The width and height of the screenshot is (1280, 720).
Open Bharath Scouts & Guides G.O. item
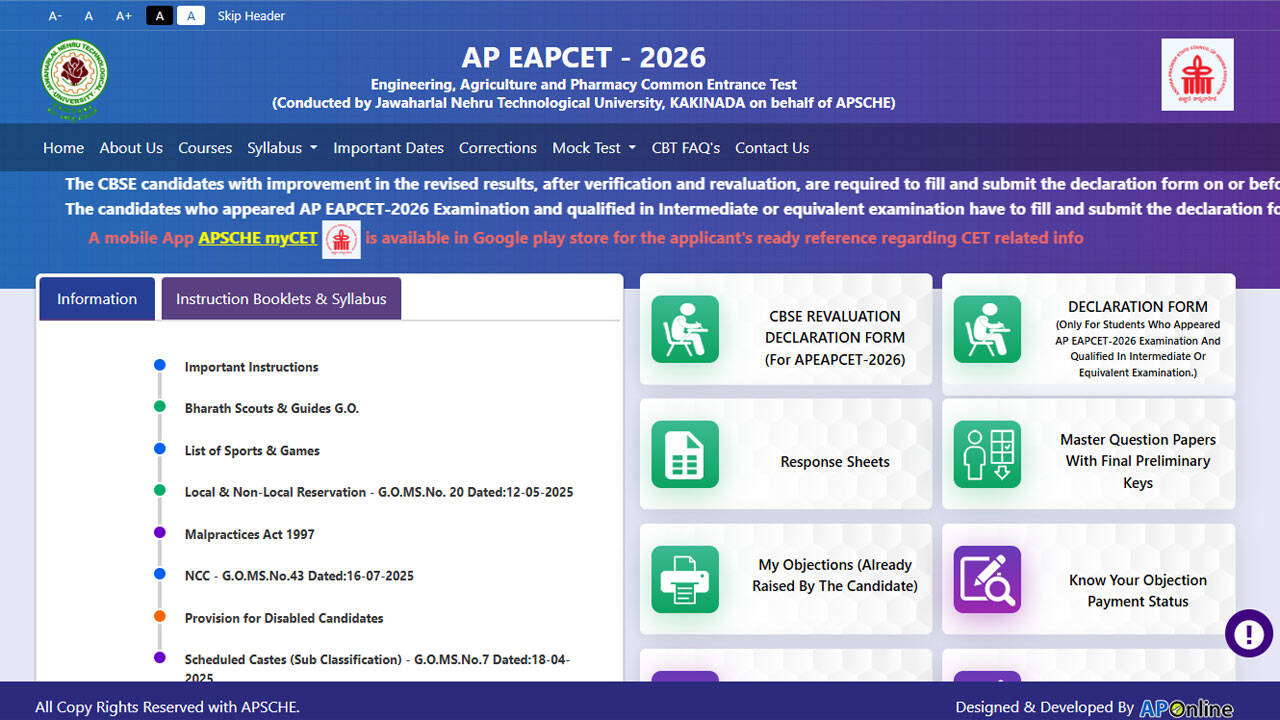[x=272, y=408]
